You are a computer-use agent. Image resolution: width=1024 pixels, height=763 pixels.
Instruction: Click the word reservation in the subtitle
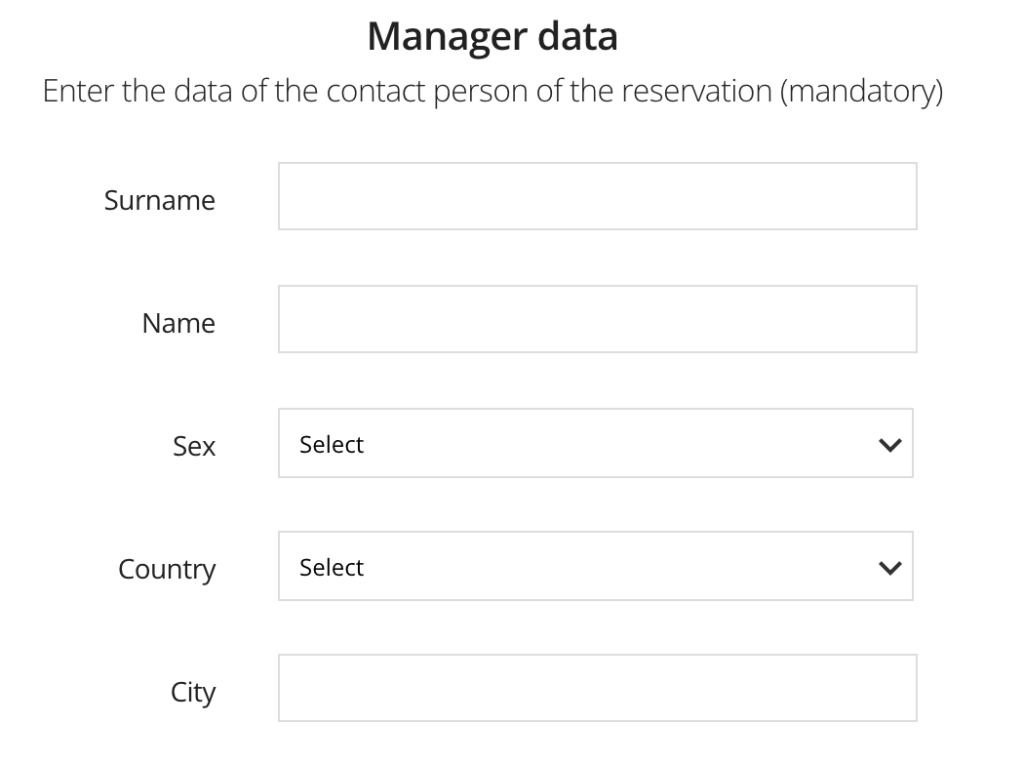coord(697,96)
